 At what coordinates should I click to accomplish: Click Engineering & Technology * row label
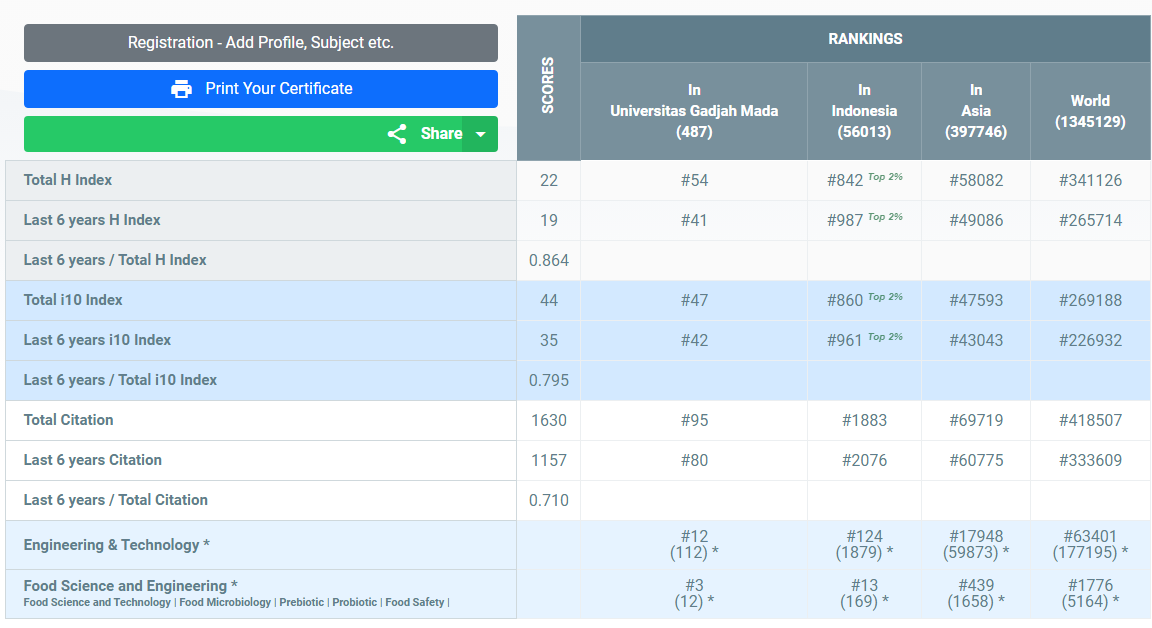tap(117, 545)
